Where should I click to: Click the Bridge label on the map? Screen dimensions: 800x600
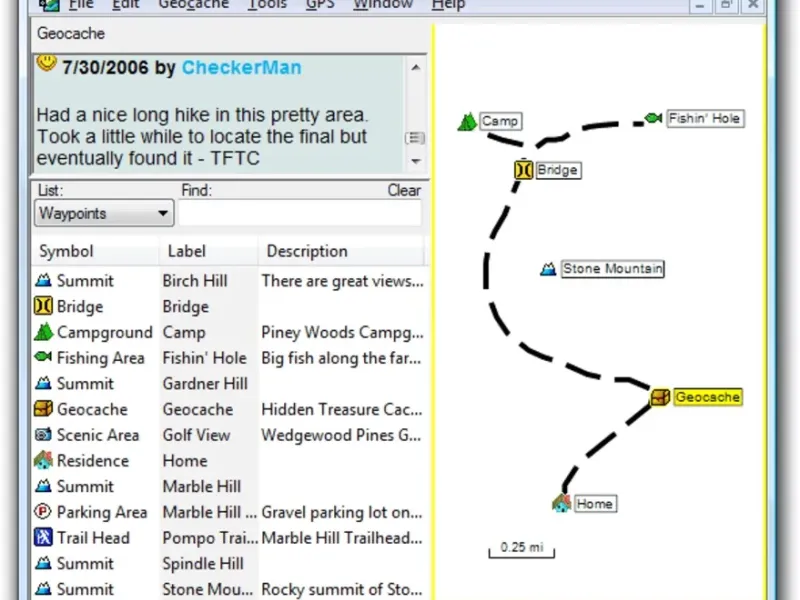tap(558, 170)
